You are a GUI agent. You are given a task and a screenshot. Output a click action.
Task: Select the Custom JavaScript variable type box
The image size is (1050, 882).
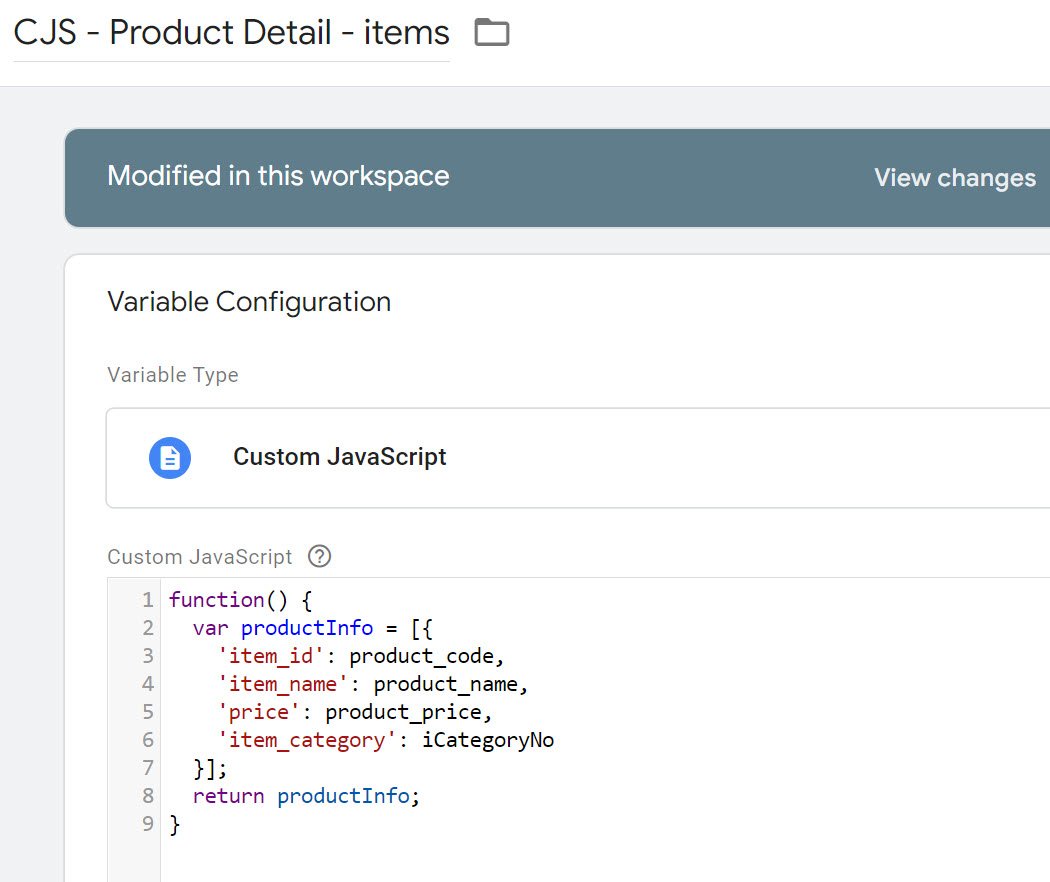(x=575, y=457)
